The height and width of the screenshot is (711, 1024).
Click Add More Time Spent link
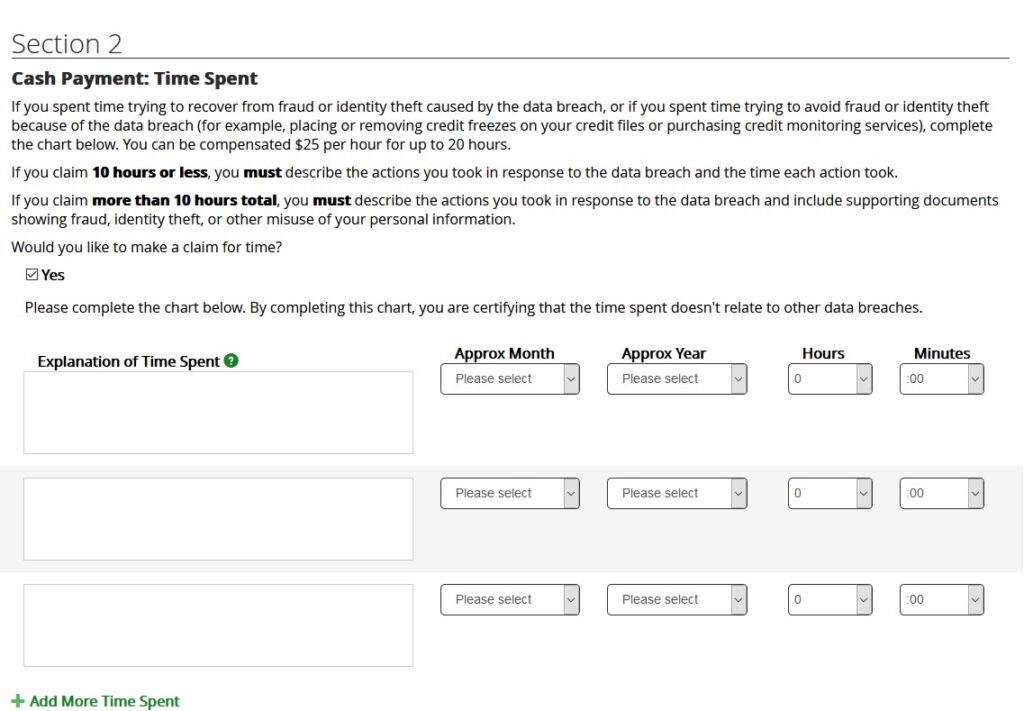pos(105,701)
